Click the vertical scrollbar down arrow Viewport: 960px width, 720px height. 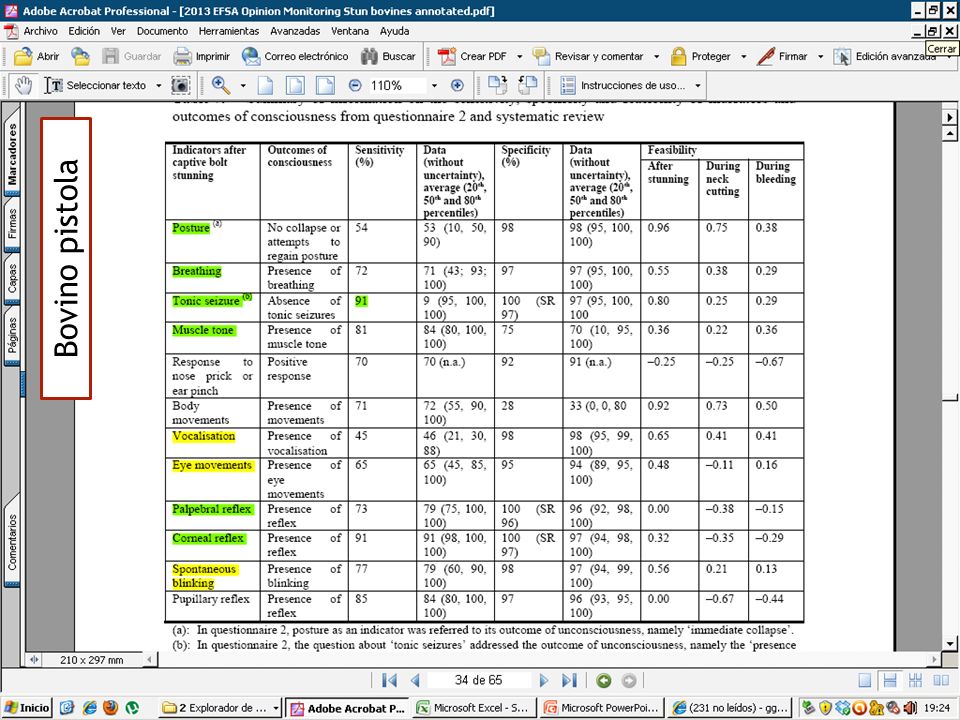coord(950,643)
